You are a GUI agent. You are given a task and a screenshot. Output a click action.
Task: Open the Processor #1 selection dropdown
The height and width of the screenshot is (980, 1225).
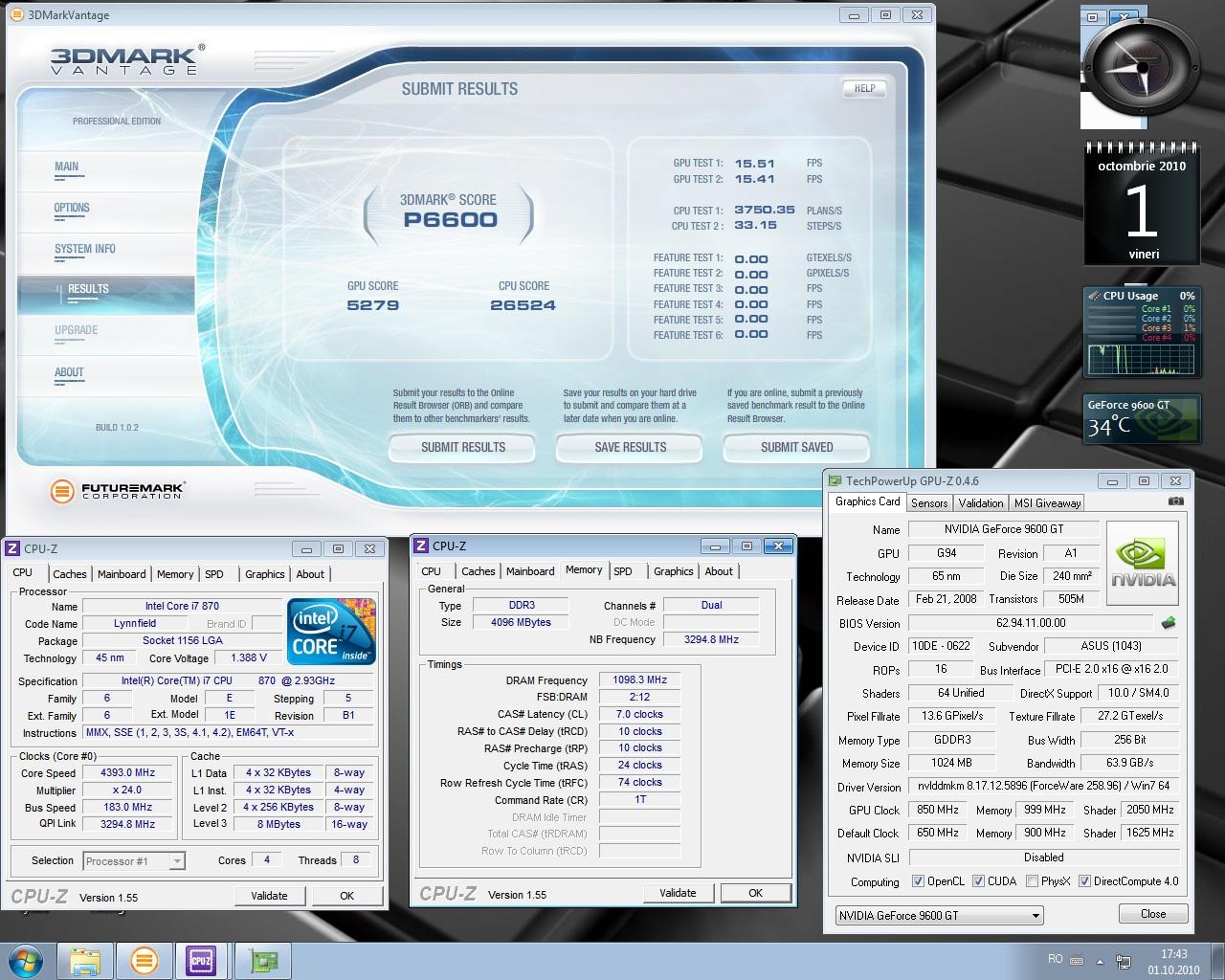133,860
